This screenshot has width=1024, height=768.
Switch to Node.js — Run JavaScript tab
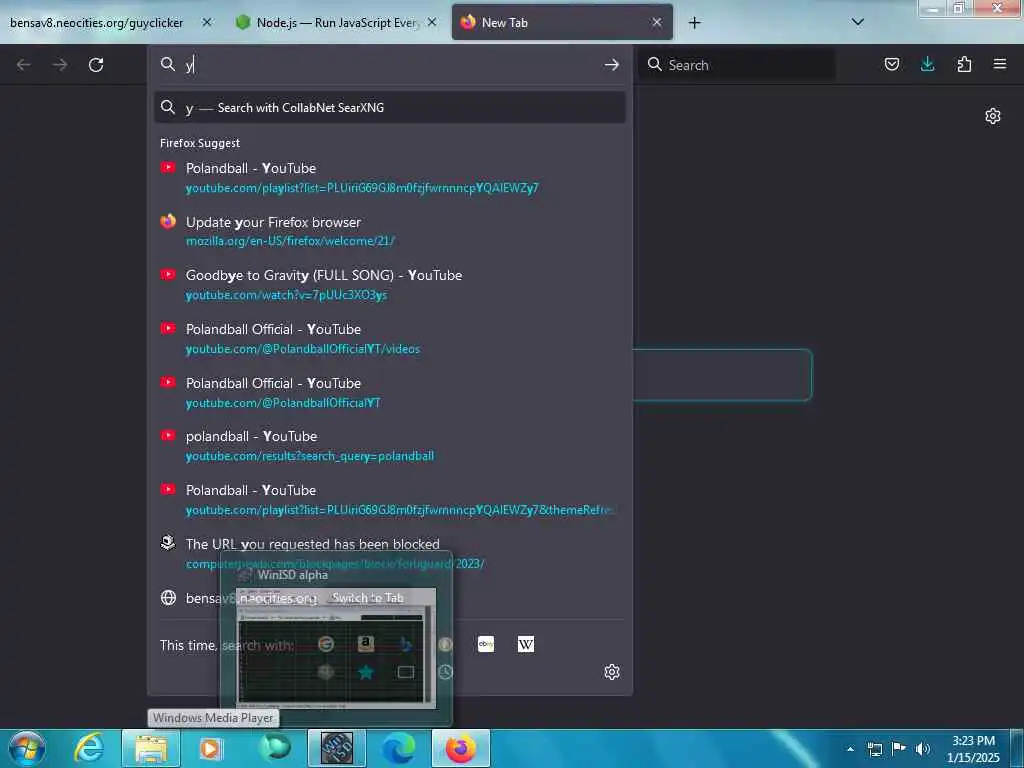[x=338, y=23]
